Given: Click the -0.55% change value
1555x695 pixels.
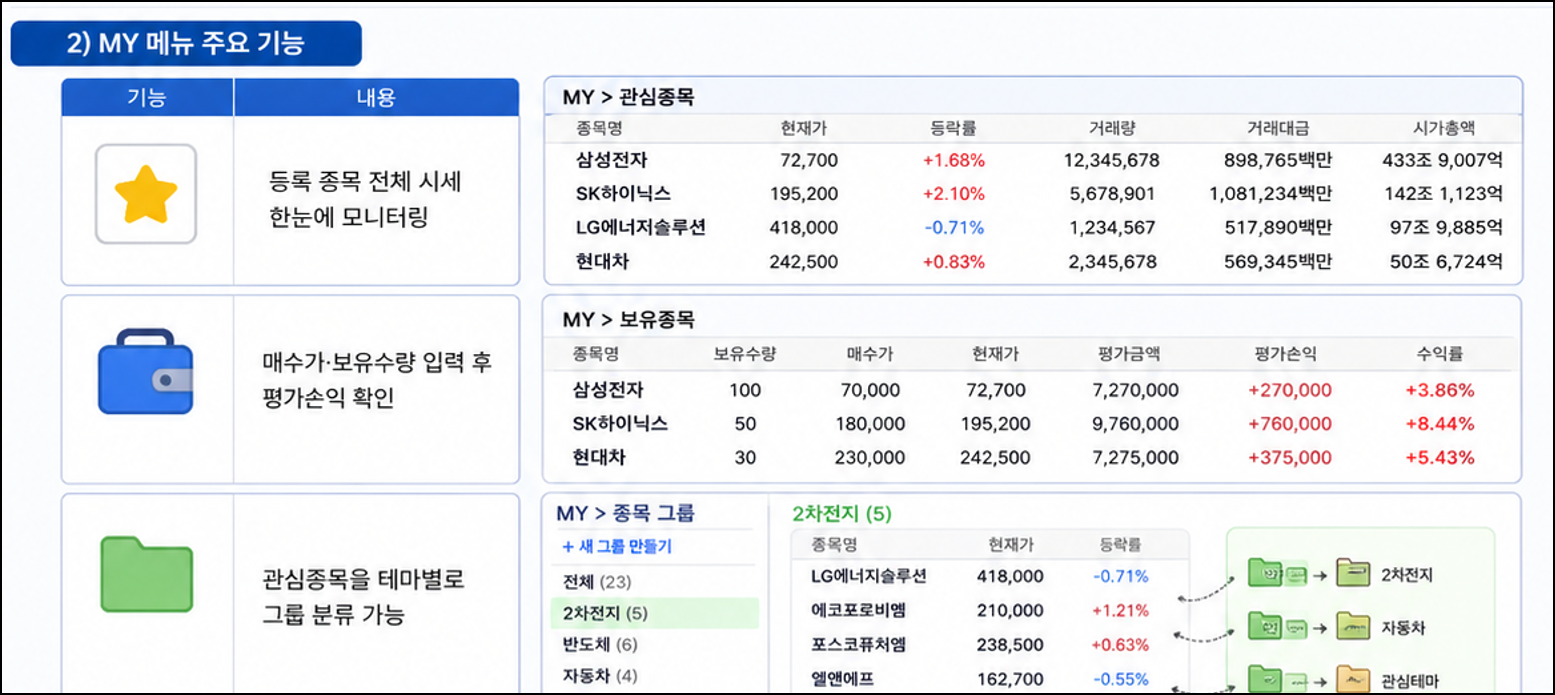Looking at the screenshot, I should 1120,679.
